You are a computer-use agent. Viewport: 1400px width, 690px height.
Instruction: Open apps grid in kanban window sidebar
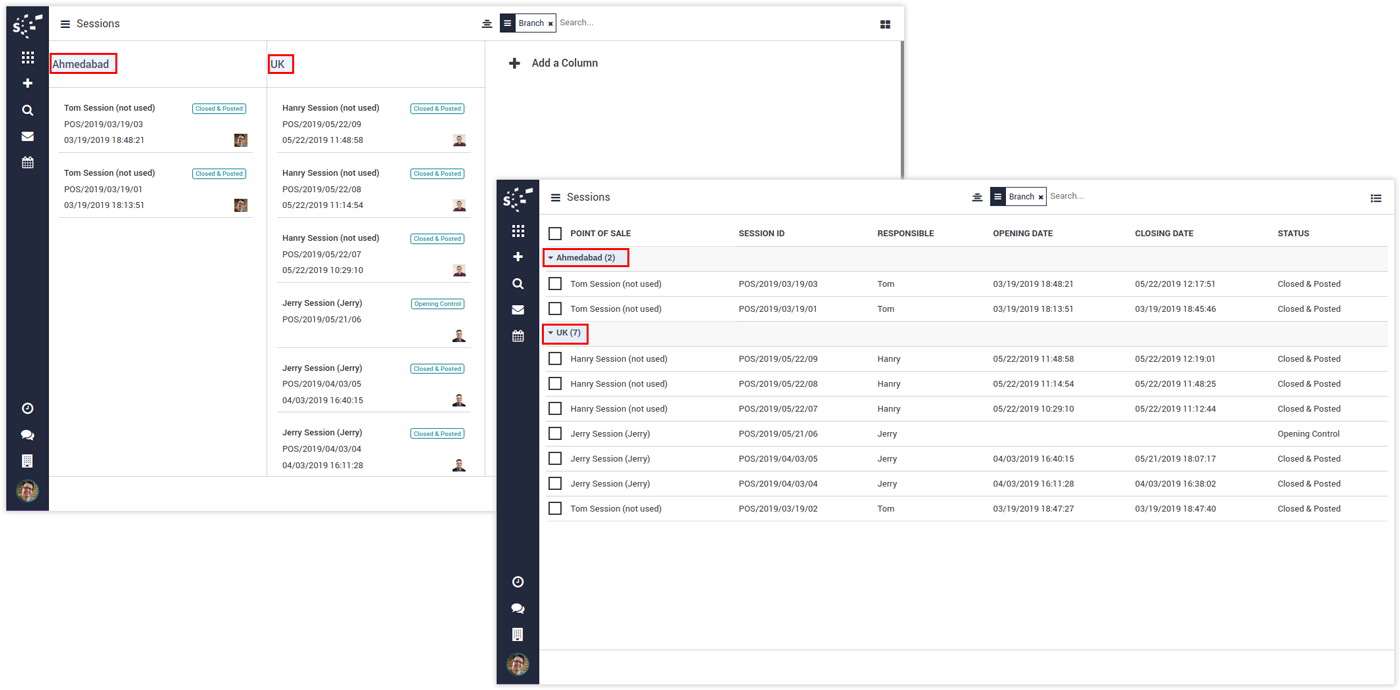[27, 58]
